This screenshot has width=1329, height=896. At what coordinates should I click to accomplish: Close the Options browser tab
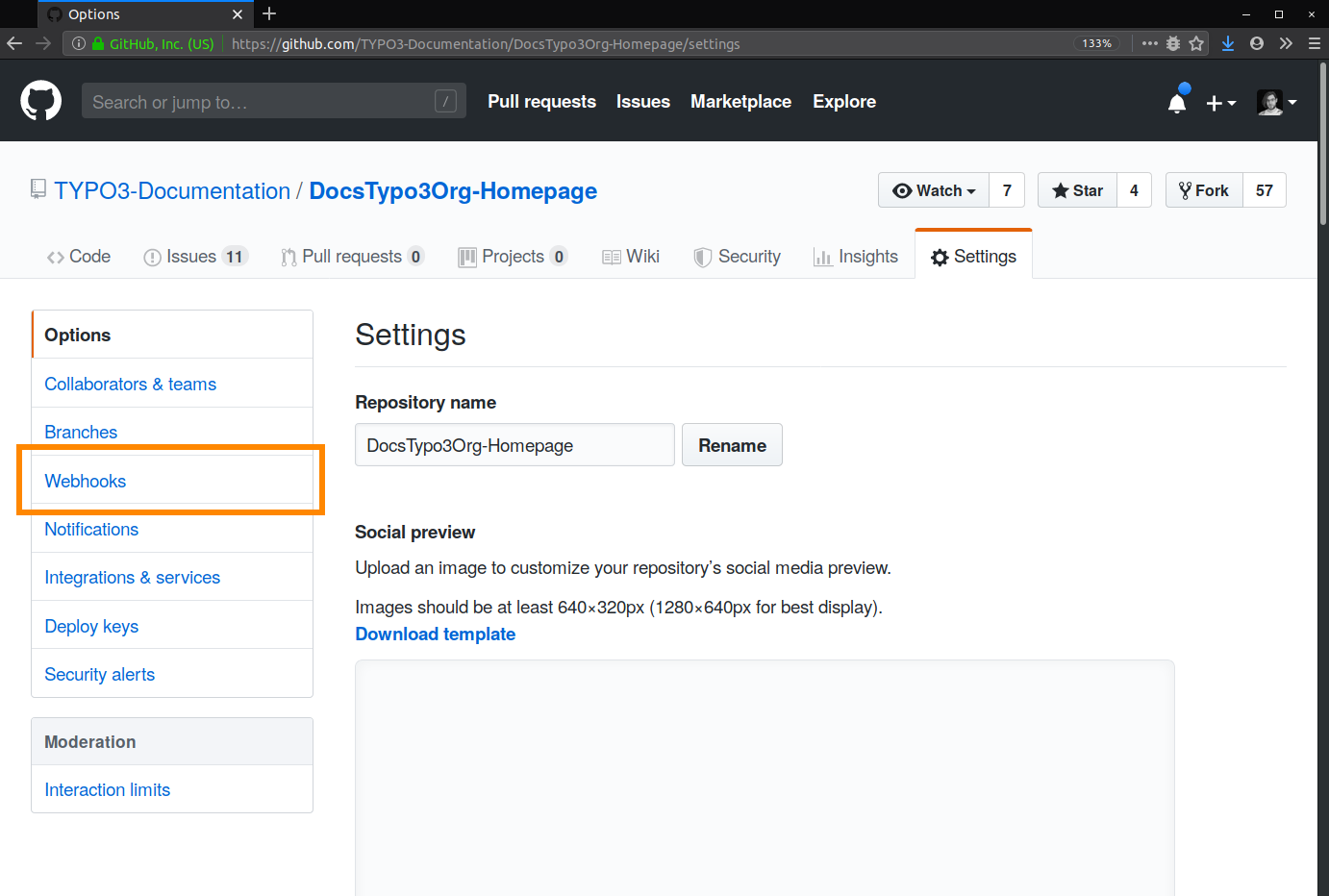click(238, 14)
